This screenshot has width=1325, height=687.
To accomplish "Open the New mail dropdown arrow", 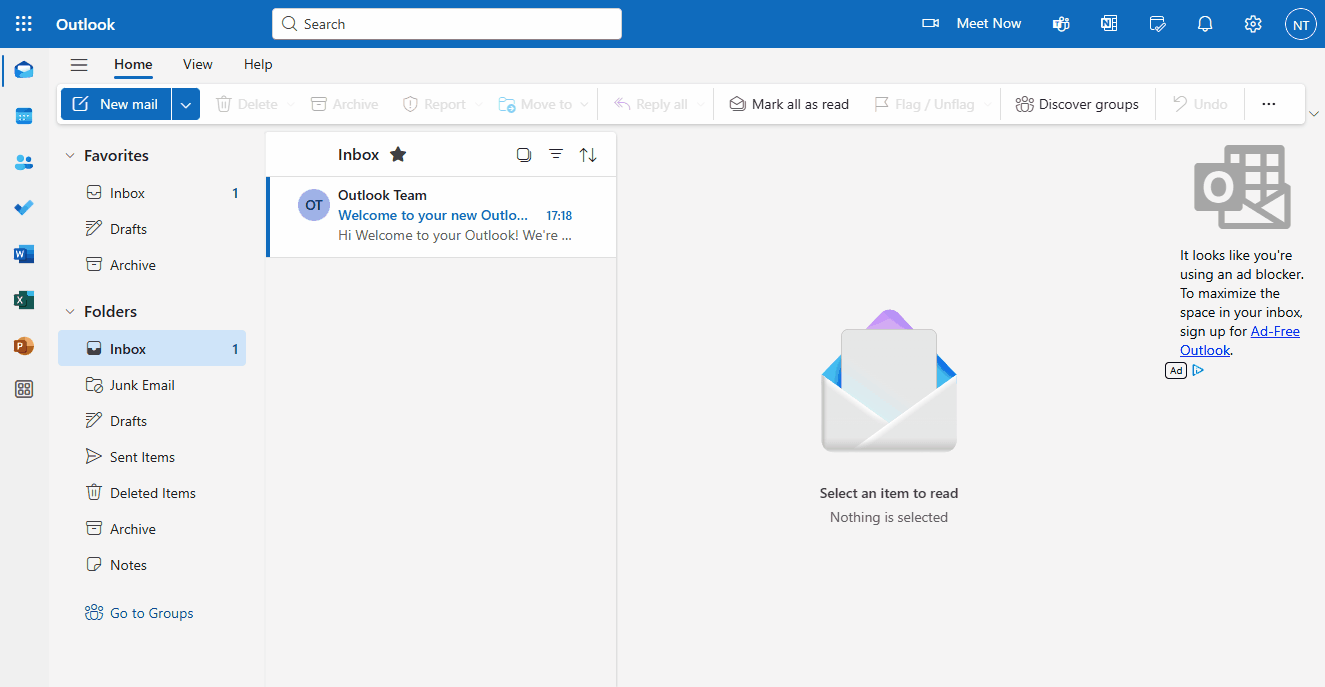I will [x=186, y=104].
